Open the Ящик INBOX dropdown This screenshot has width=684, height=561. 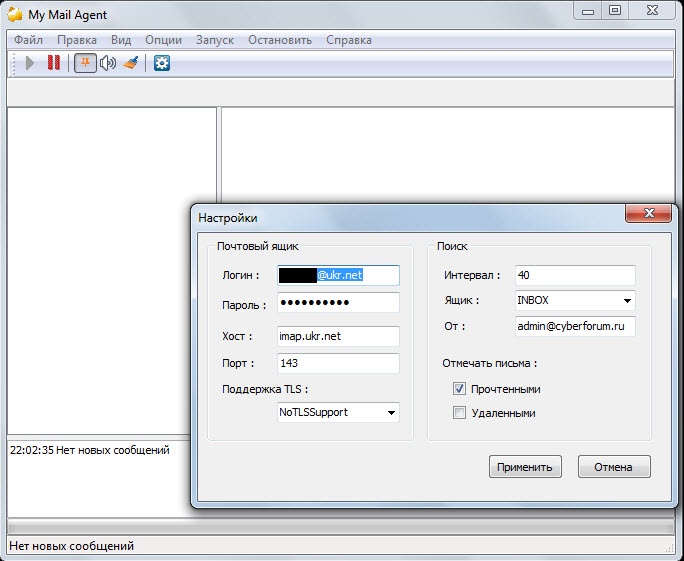627,300
